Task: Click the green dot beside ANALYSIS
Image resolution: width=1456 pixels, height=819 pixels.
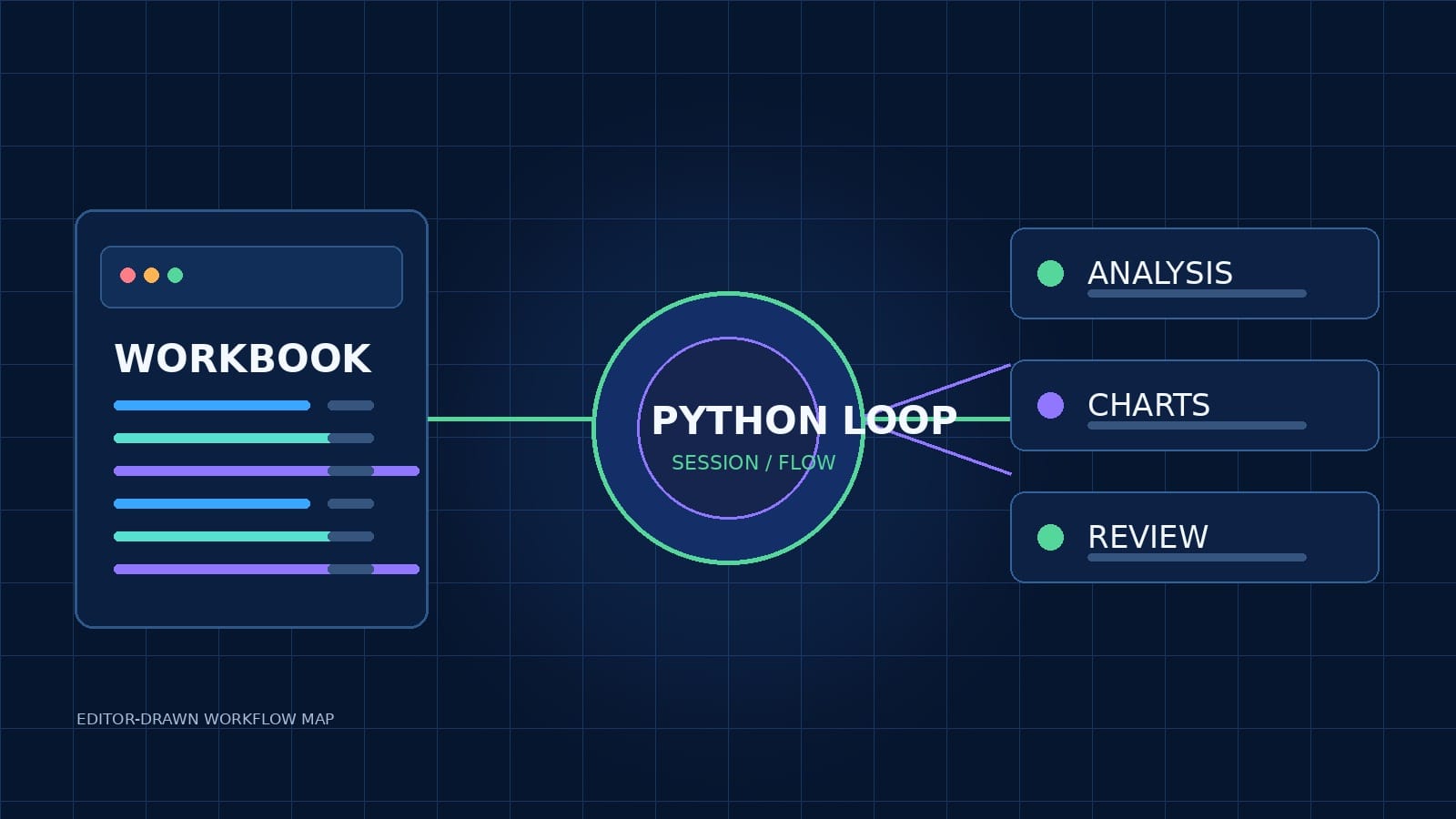Action: pyautogui.click(x=1050, y=273)
